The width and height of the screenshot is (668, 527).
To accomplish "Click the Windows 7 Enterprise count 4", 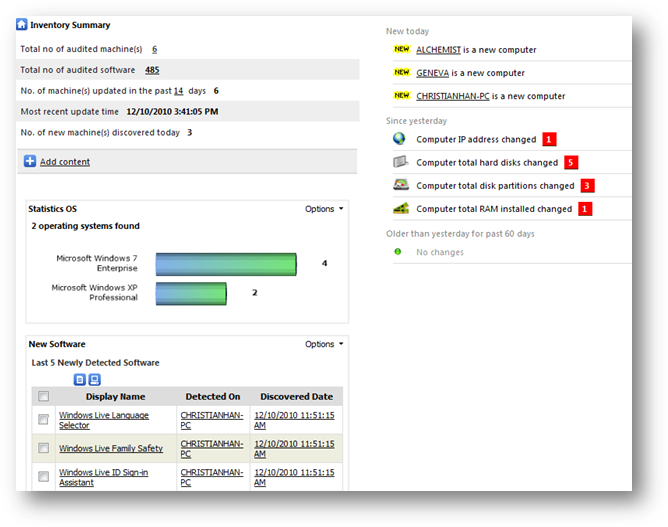I will [325, 263].
